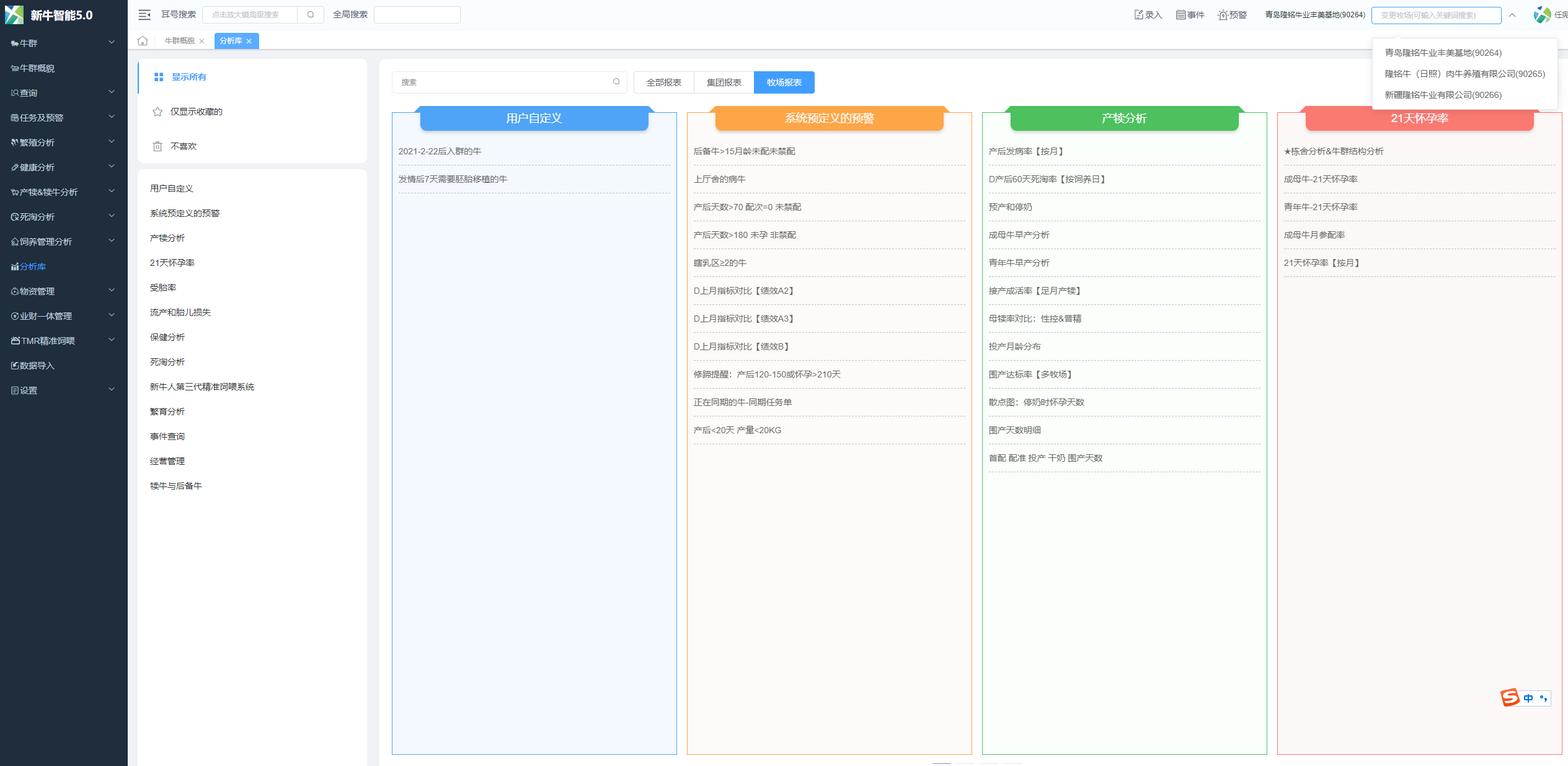Filter by category 流产和胎儿损失
Screen dimensions: 1568x766
tap(180, 312)
